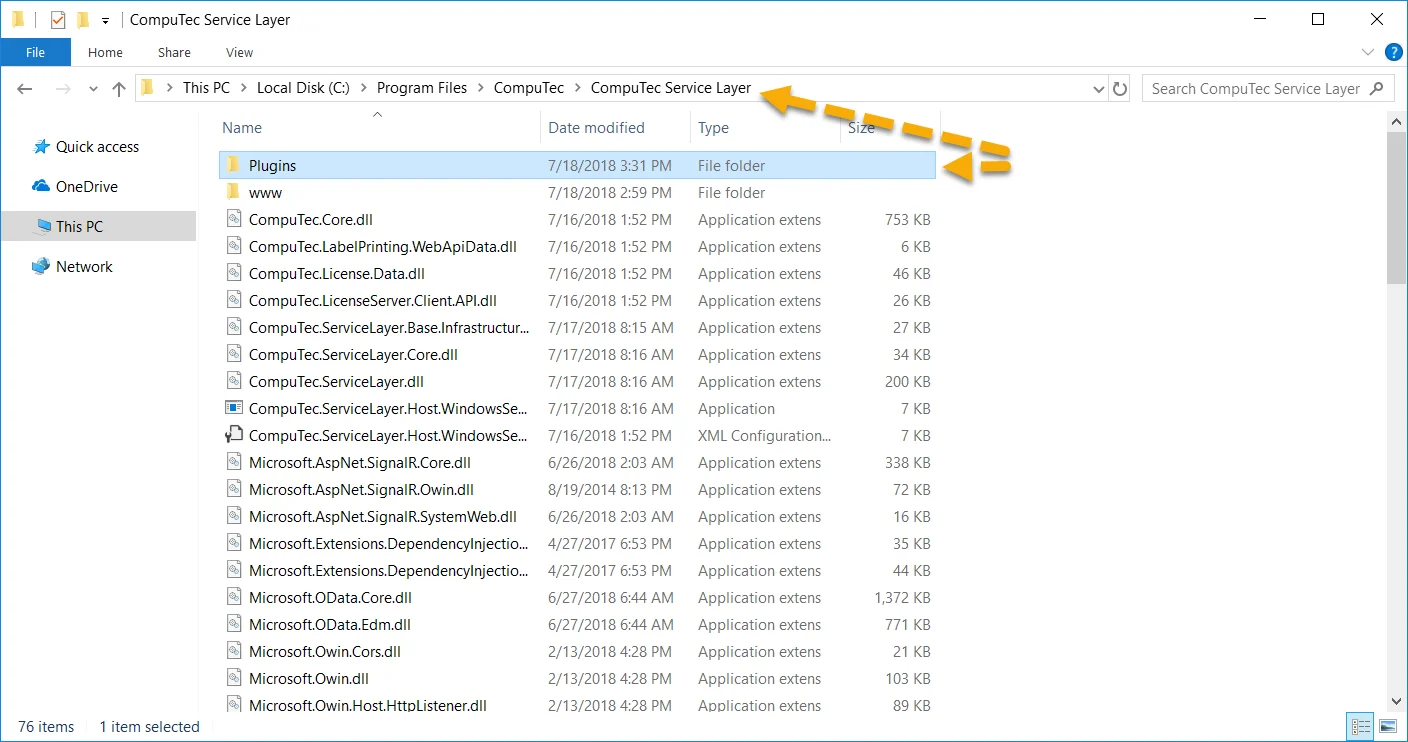Switch to details view in status bar
Viewport: 1408px width, 742px height.
pos(1361,726)
